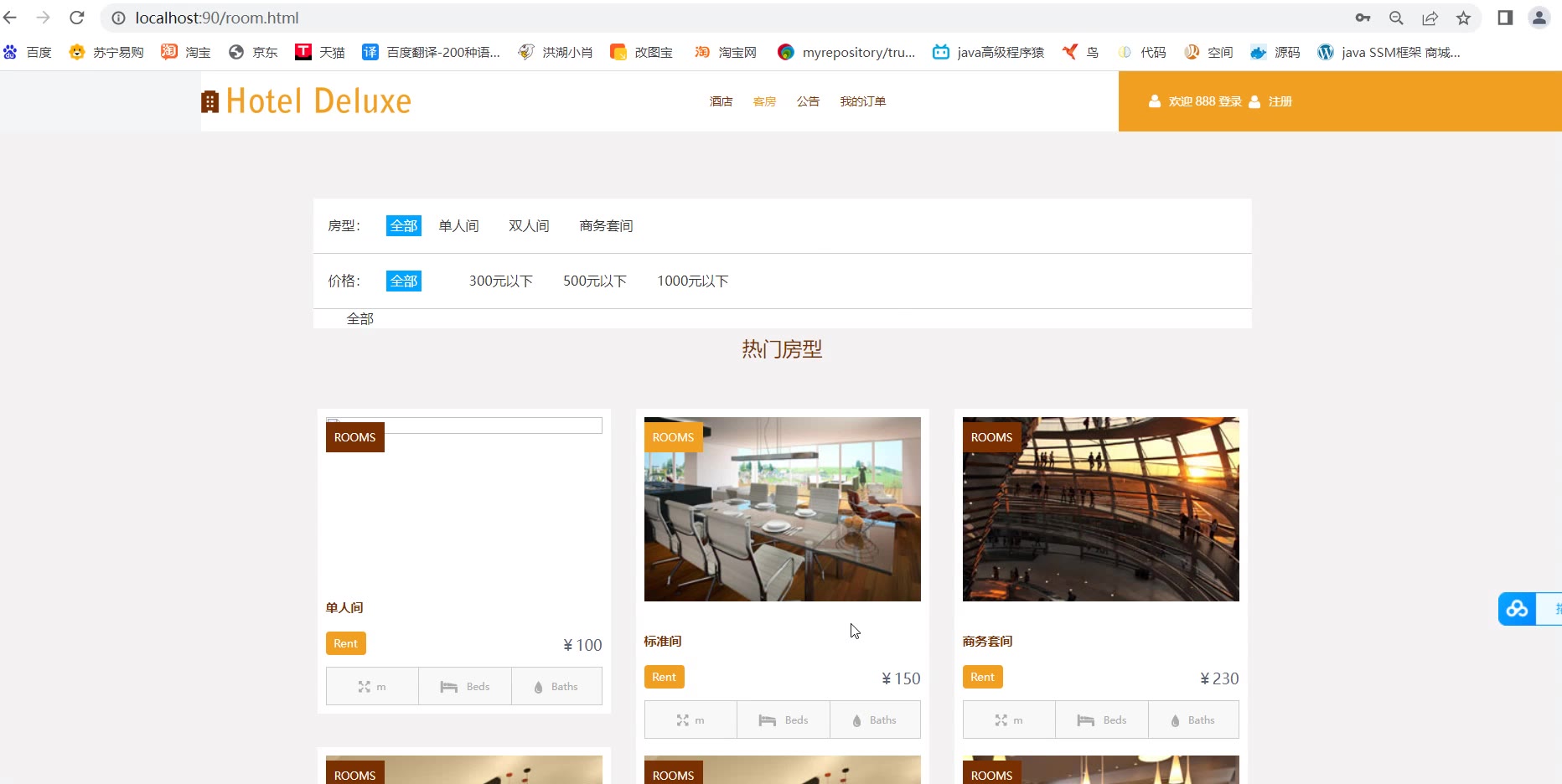This screenshot has height=784, width=1562.
Task: Click the 商务套间 room title
Action: [x=988, y=641]
